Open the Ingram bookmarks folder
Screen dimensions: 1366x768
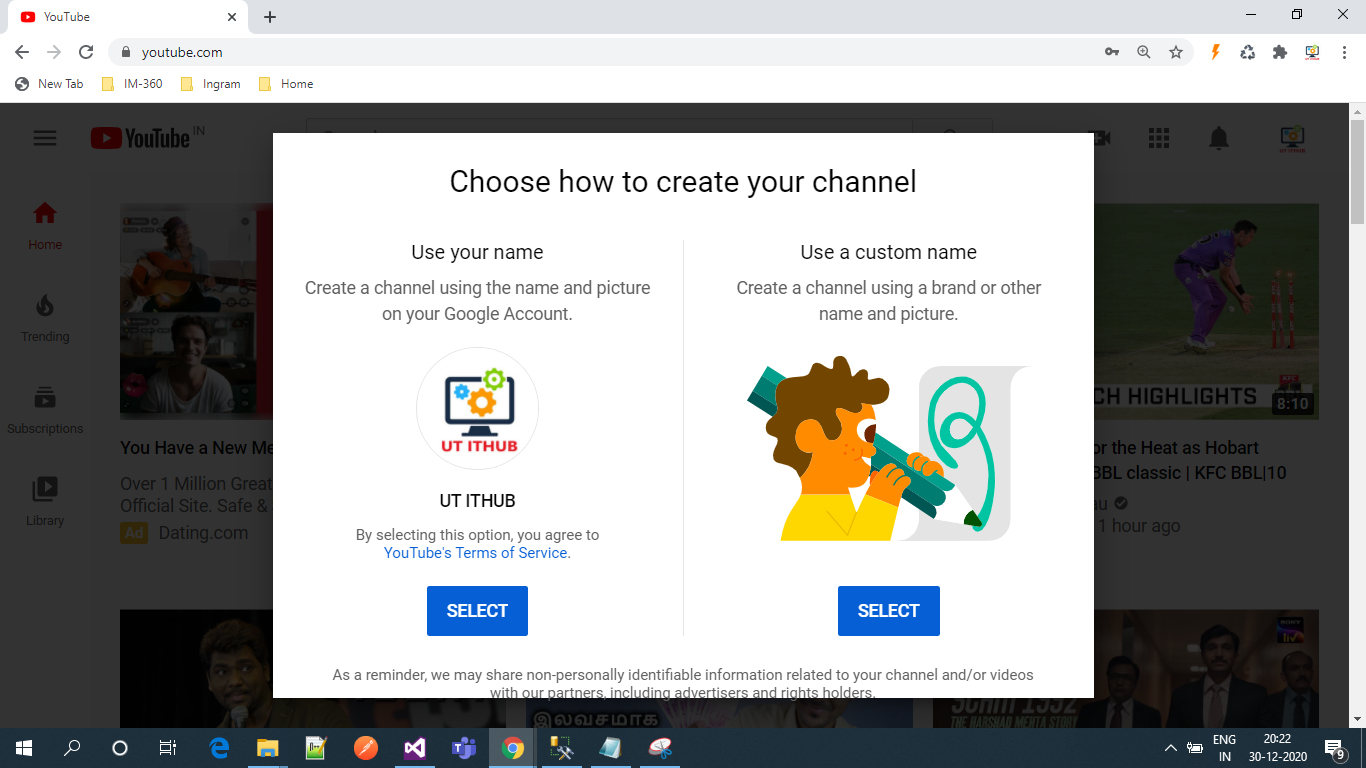click(210, 84)
